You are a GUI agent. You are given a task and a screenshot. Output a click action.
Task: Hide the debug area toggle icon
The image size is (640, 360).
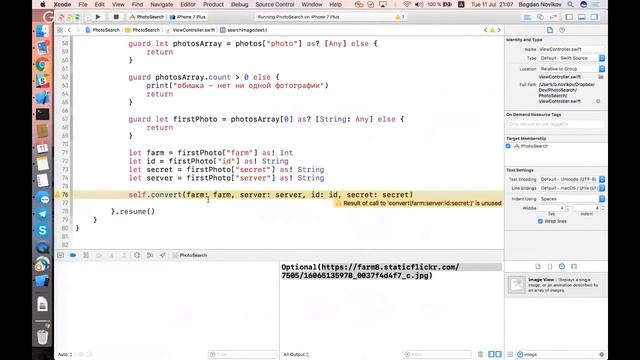pos(60,255)
